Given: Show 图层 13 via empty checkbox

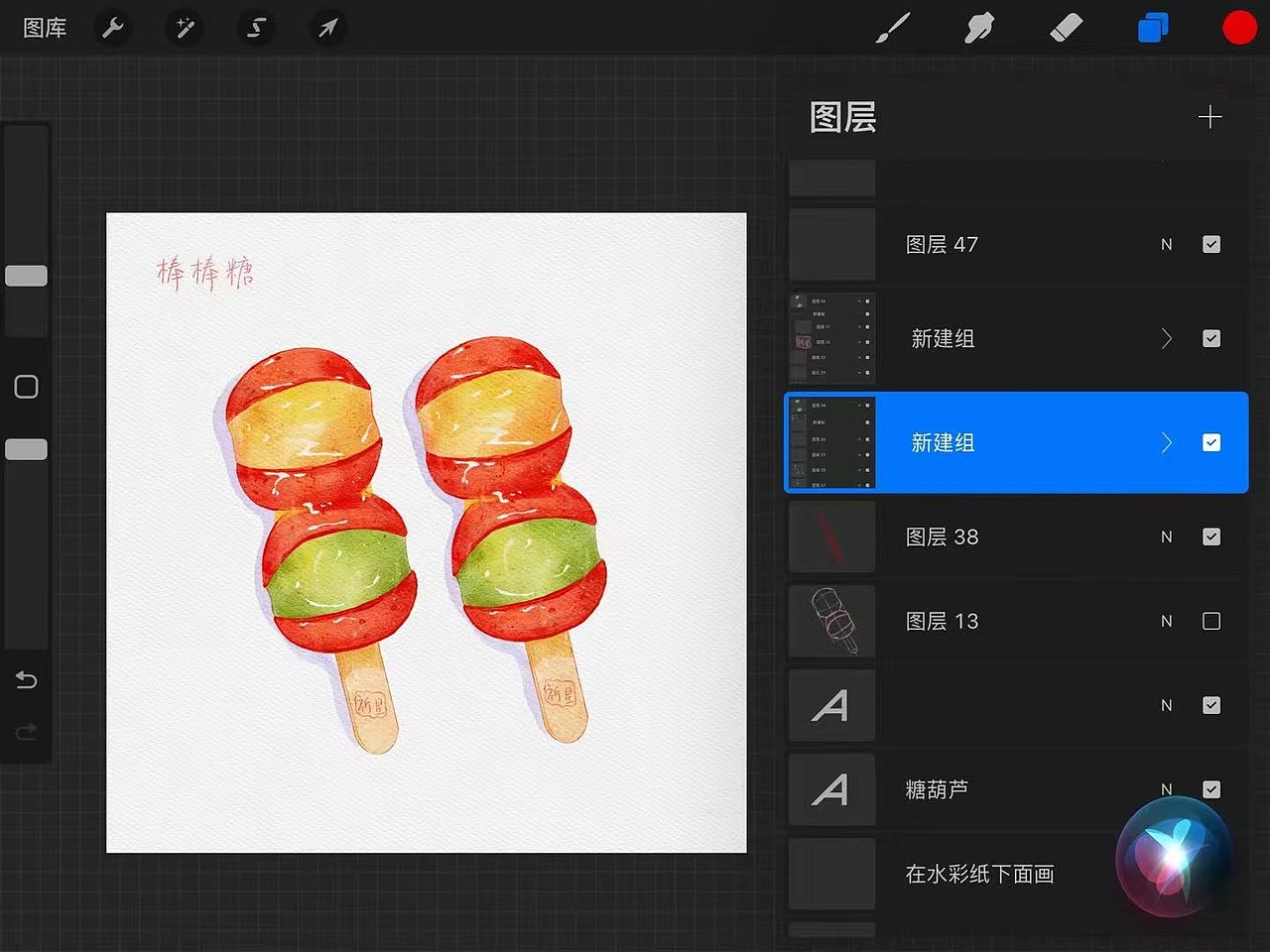Looking at the screenshot, I should [1211, 621].
